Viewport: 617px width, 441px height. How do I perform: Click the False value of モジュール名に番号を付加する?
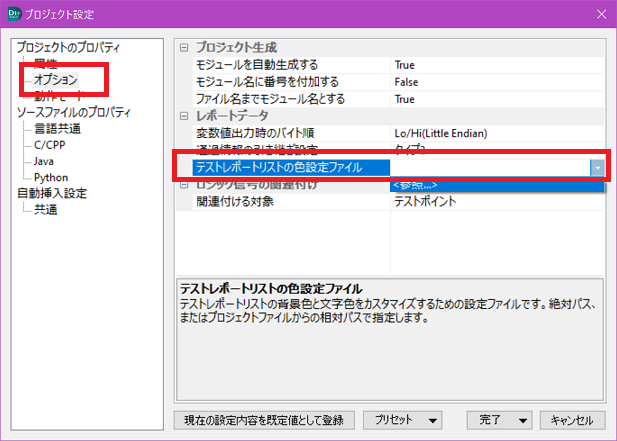click(406, 82)
